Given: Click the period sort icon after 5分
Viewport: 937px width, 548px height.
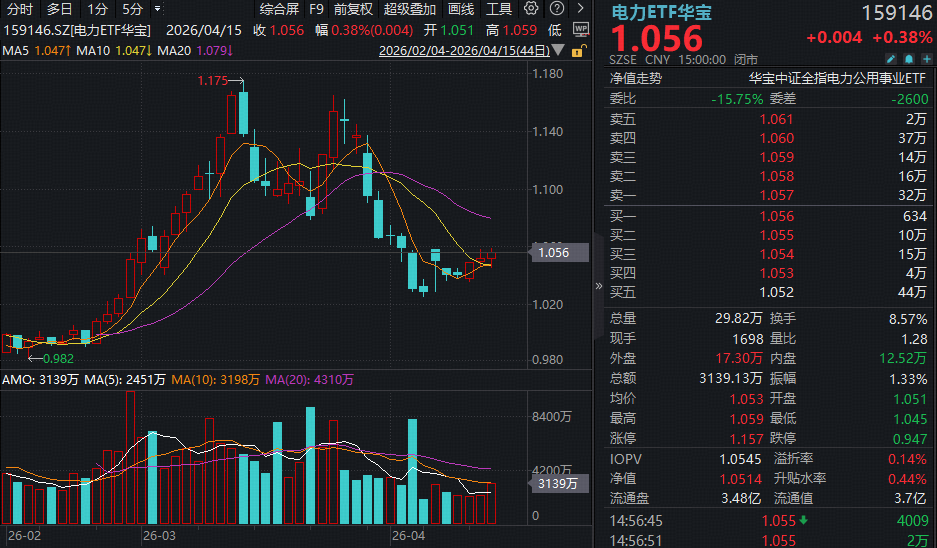Looking at the screenshot, I should click(x=156, y=9).
